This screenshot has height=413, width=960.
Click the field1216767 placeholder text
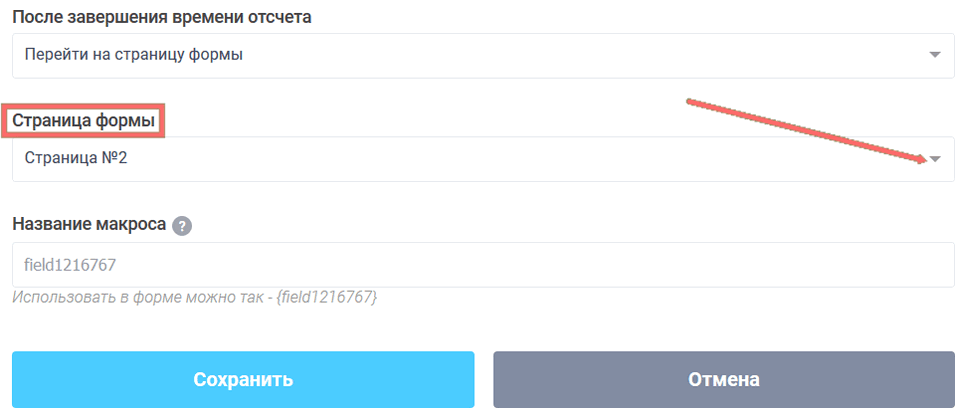[71, 265]
